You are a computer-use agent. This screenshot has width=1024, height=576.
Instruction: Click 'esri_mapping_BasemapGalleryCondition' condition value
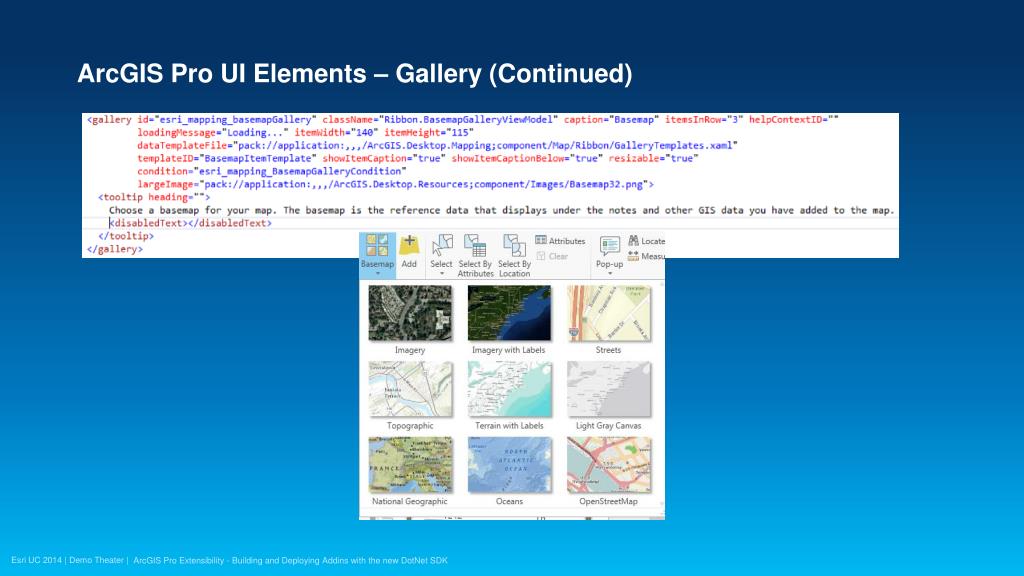300,171
